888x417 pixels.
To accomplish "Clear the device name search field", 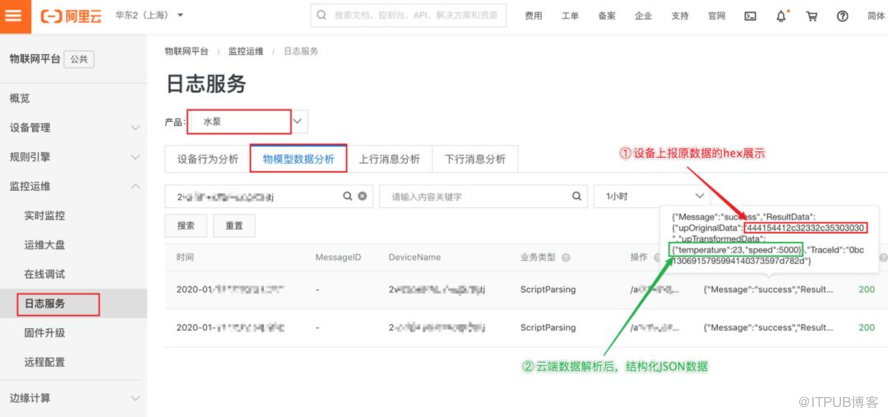I will point(362,197).
